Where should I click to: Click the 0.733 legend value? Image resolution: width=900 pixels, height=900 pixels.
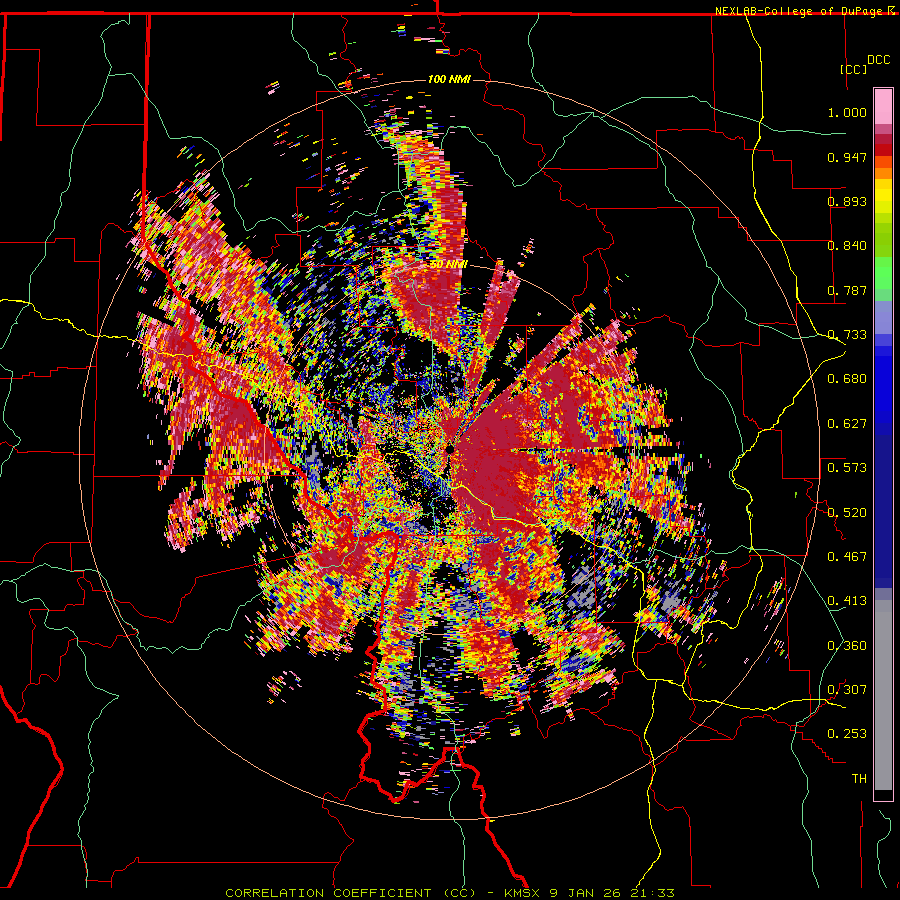847,335
